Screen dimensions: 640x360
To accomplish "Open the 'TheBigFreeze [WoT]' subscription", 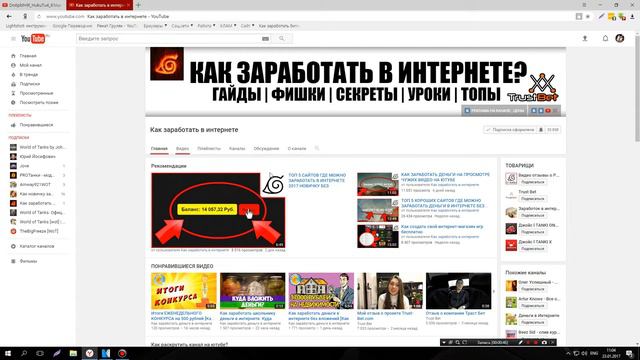I will point(39,231).
